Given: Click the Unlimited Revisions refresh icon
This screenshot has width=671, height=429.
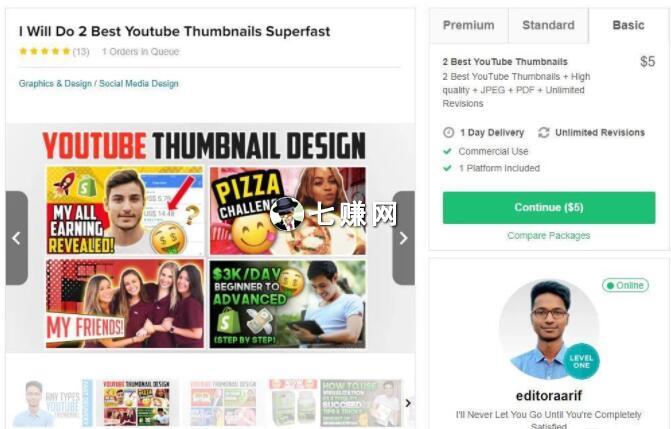Looking at the screenshot, I should coord(543,133).
